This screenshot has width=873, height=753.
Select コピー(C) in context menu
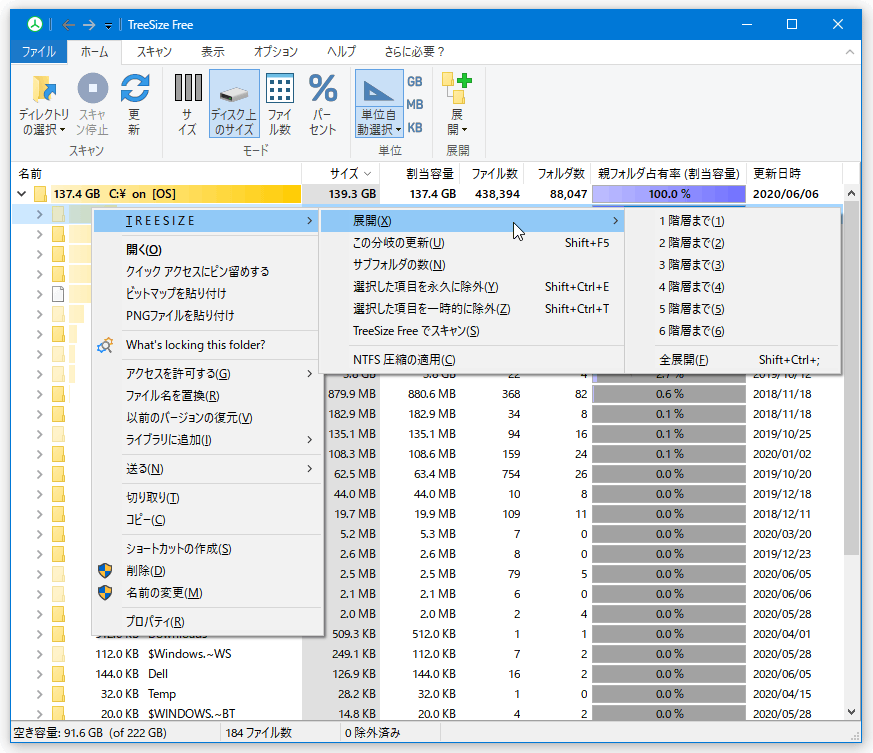tap(206, 520)
